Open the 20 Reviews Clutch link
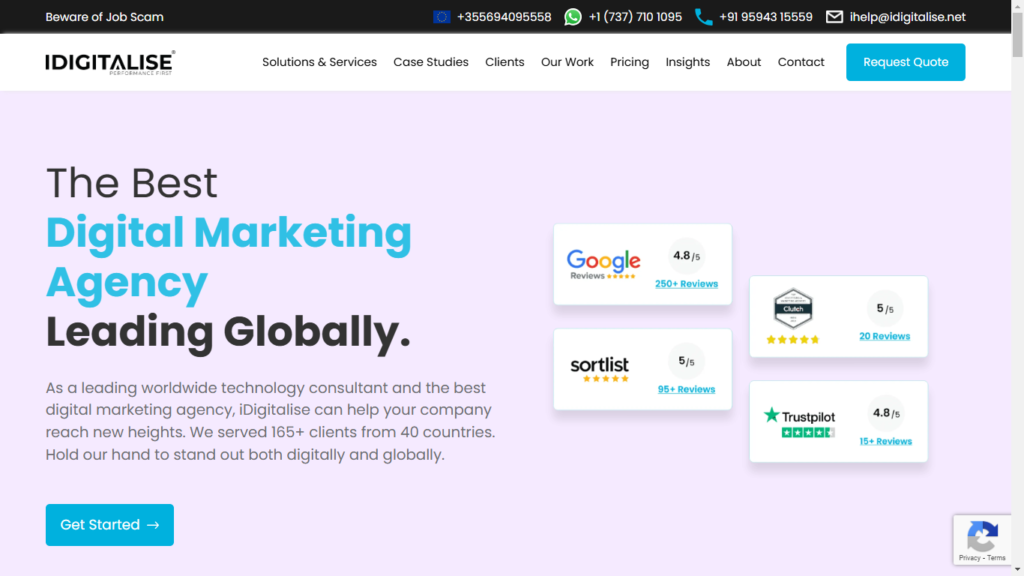The image size is (1024, 576). click(x=884, y=336)
